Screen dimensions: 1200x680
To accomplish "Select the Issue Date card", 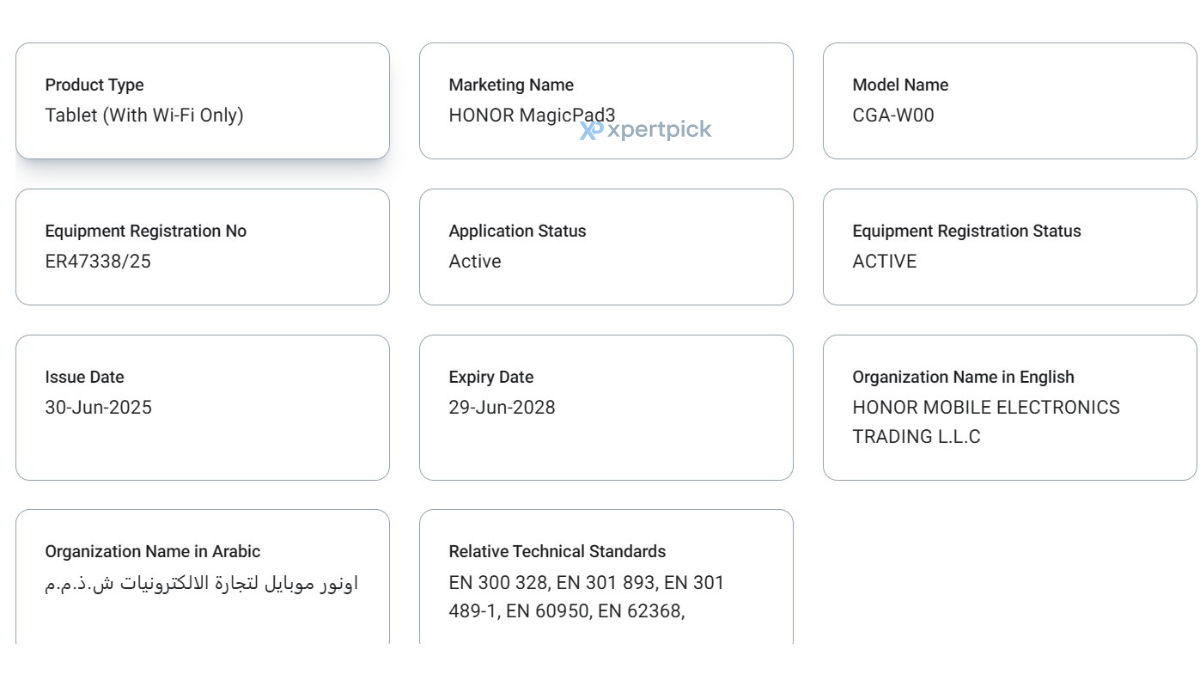I will coord(203,408).
